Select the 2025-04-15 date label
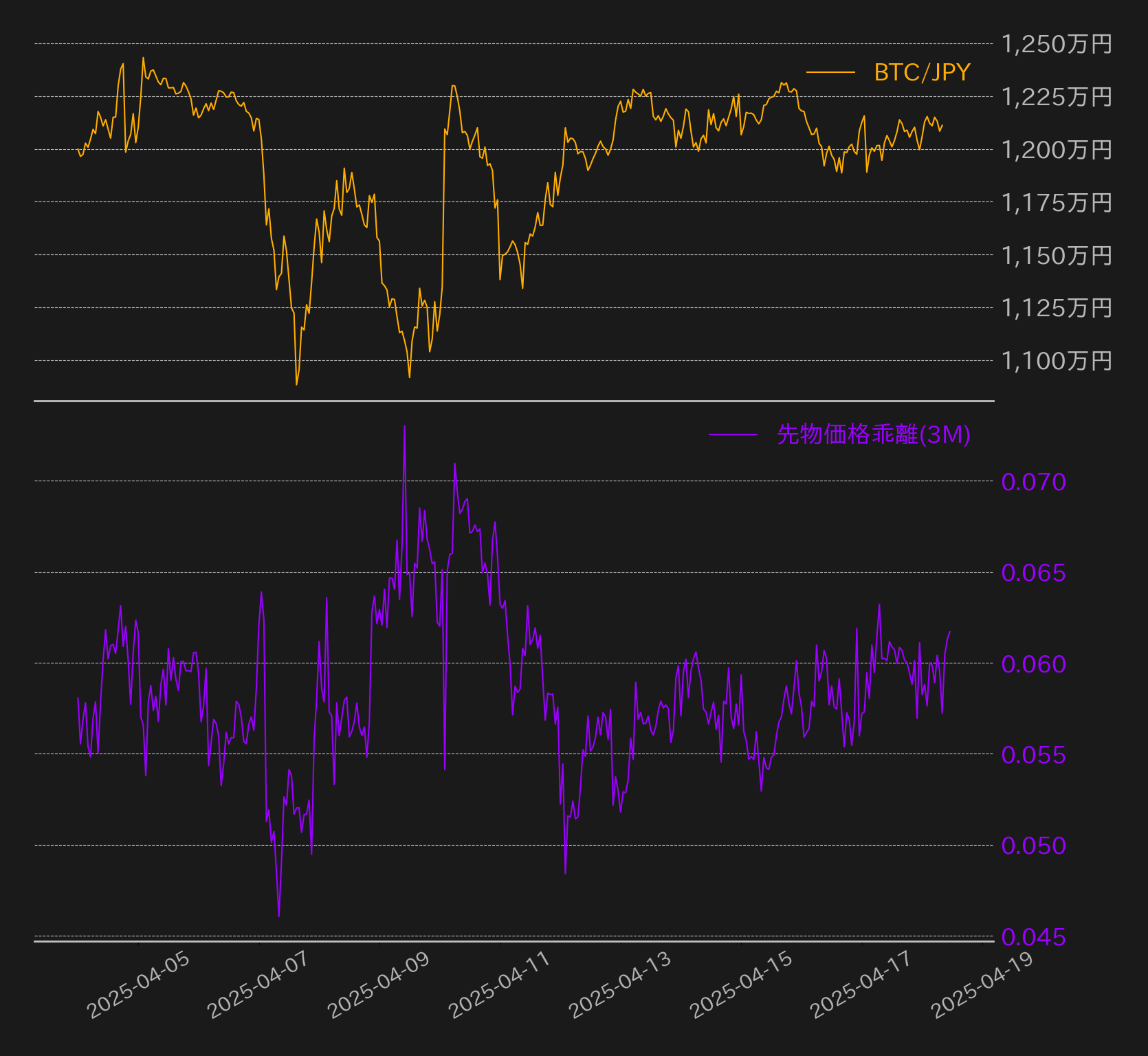Image resolution: width=1148 pixels, height=1056 pixels. click(x=742, y=984)
